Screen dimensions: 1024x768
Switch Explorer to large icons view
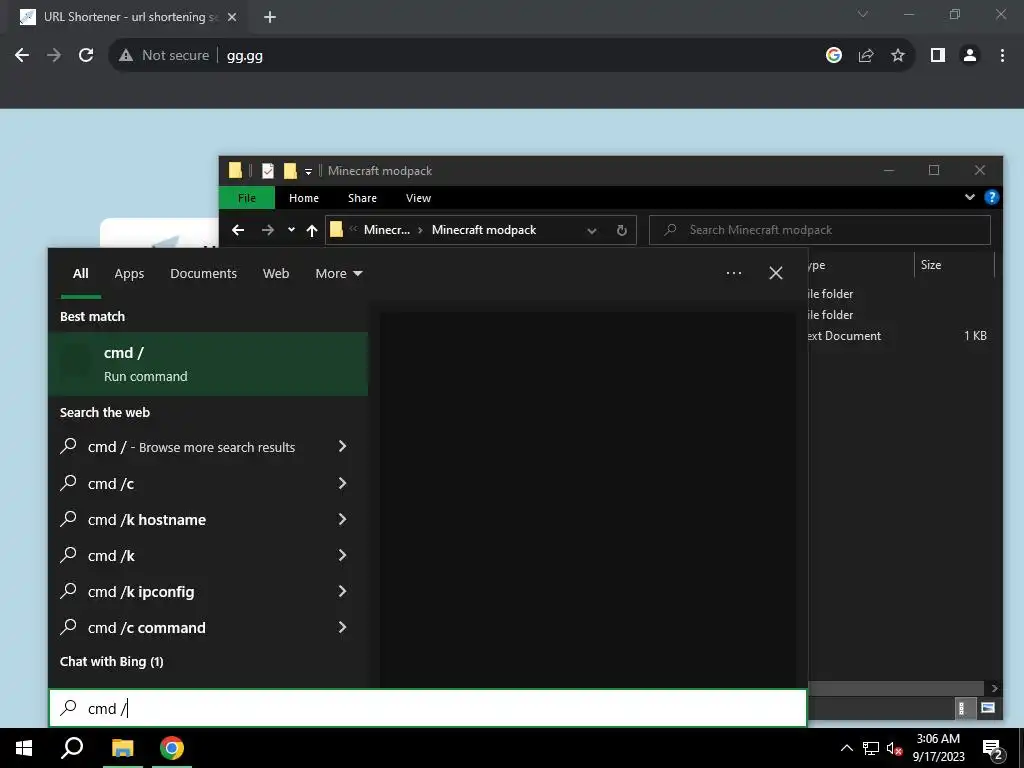[988, 708]
